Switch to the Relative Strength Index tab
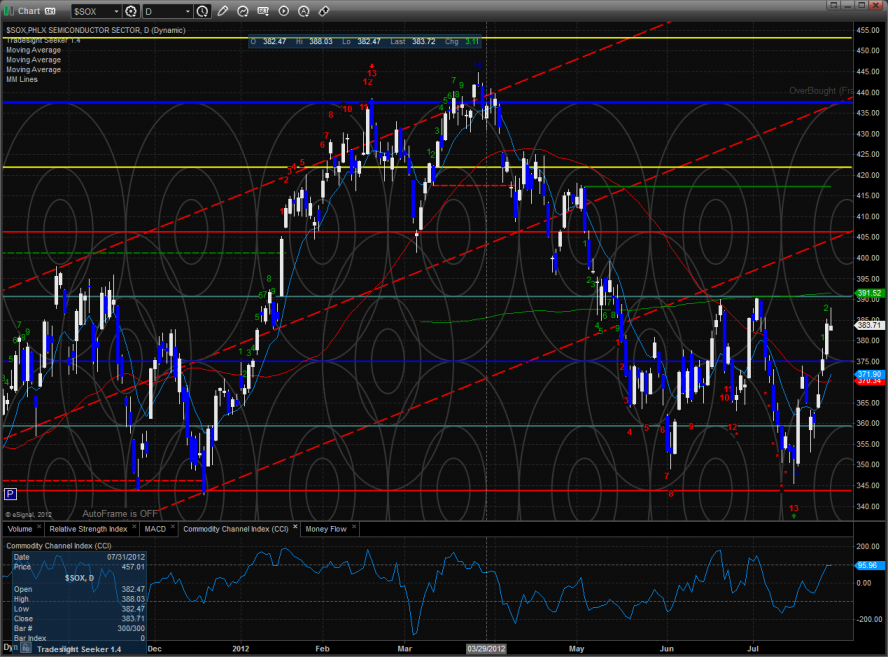This screenshot has height=657, width=888. coord(89,528)
